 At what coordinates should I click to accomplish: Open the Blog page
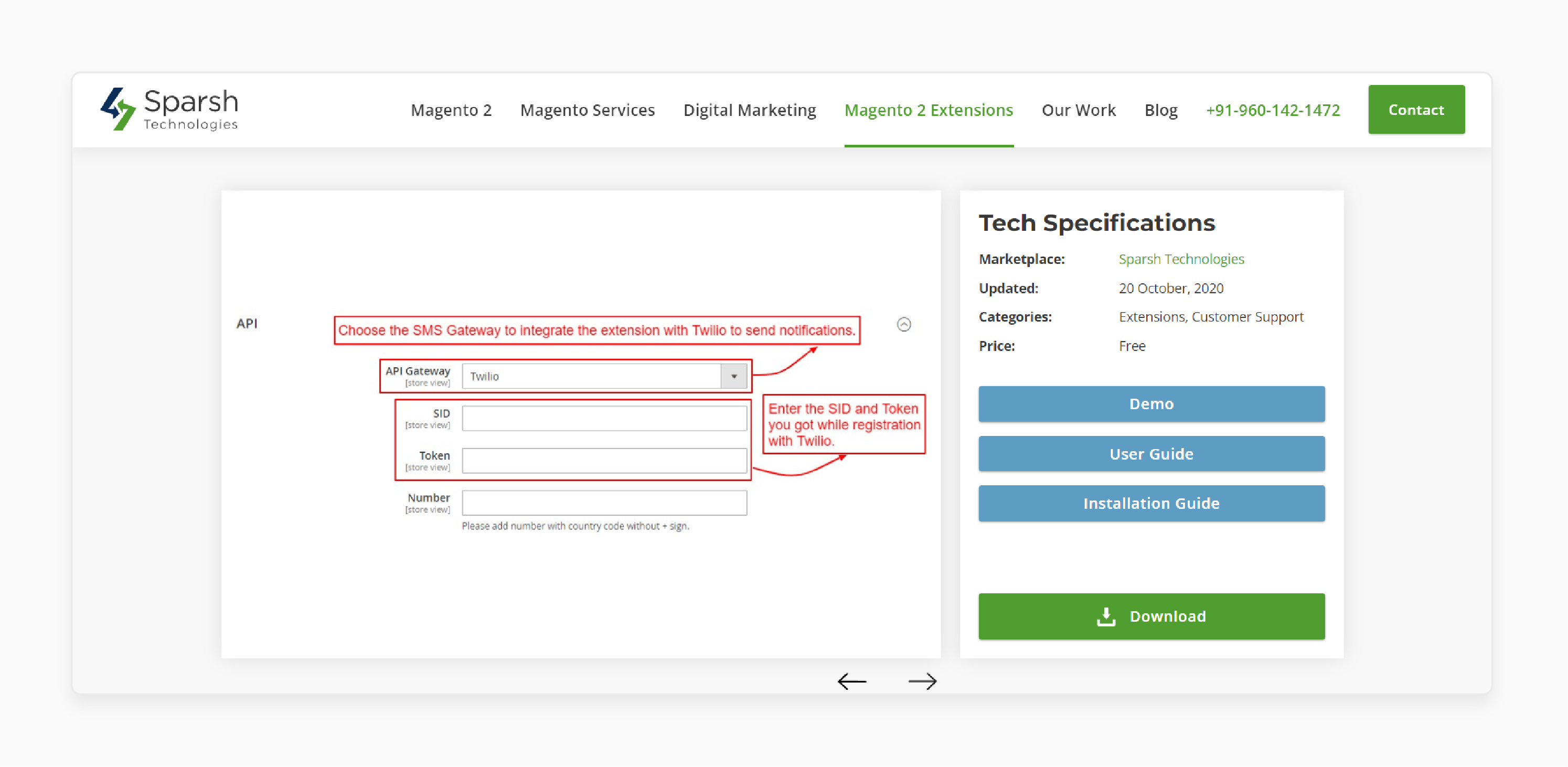[x=1161, y=110]
